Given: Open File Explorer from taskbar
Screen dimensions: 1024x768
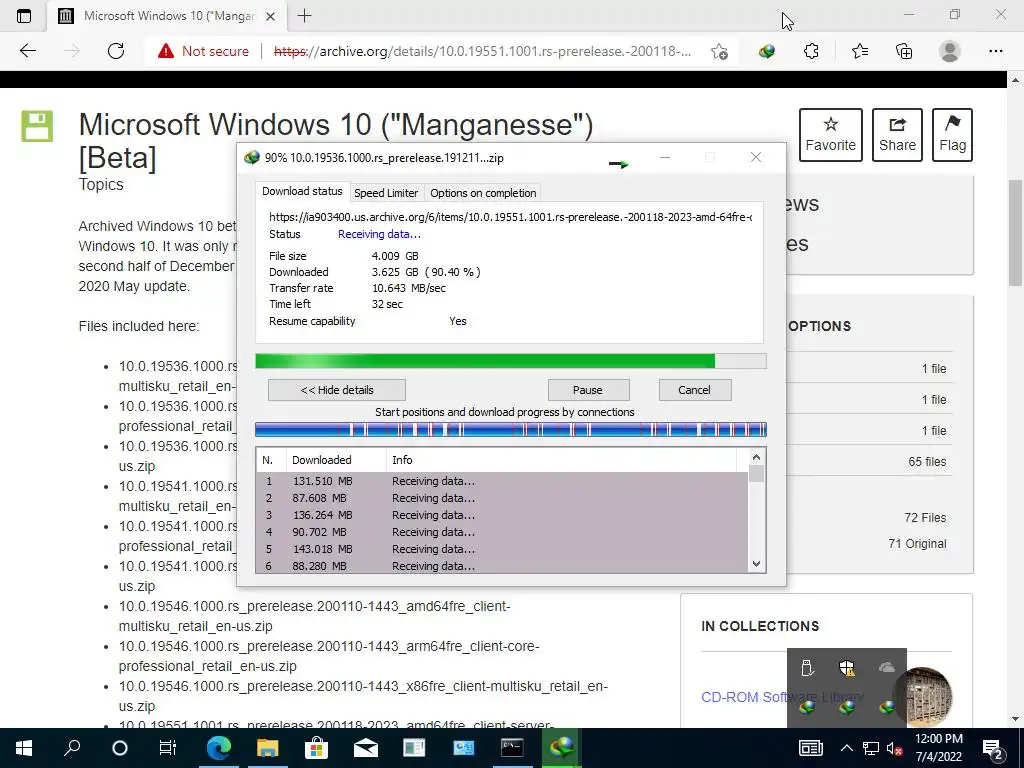Looking at the screenshot, I should (x=267, y=748).
